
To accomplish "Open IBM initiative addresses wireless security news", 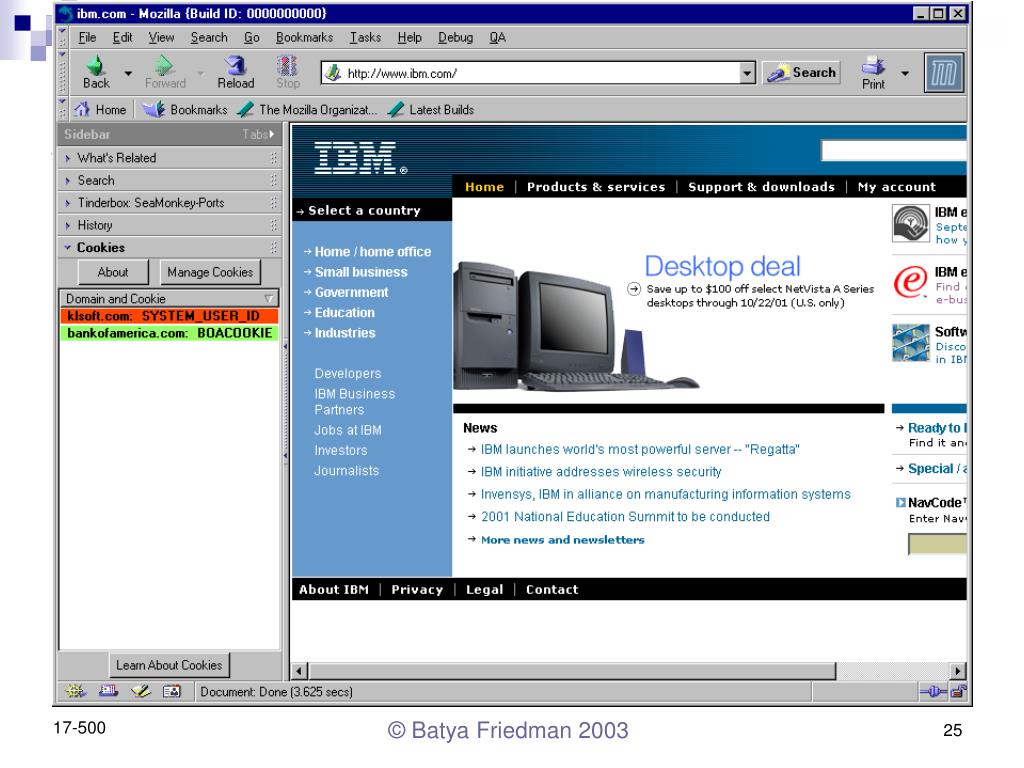I will 601,472.
